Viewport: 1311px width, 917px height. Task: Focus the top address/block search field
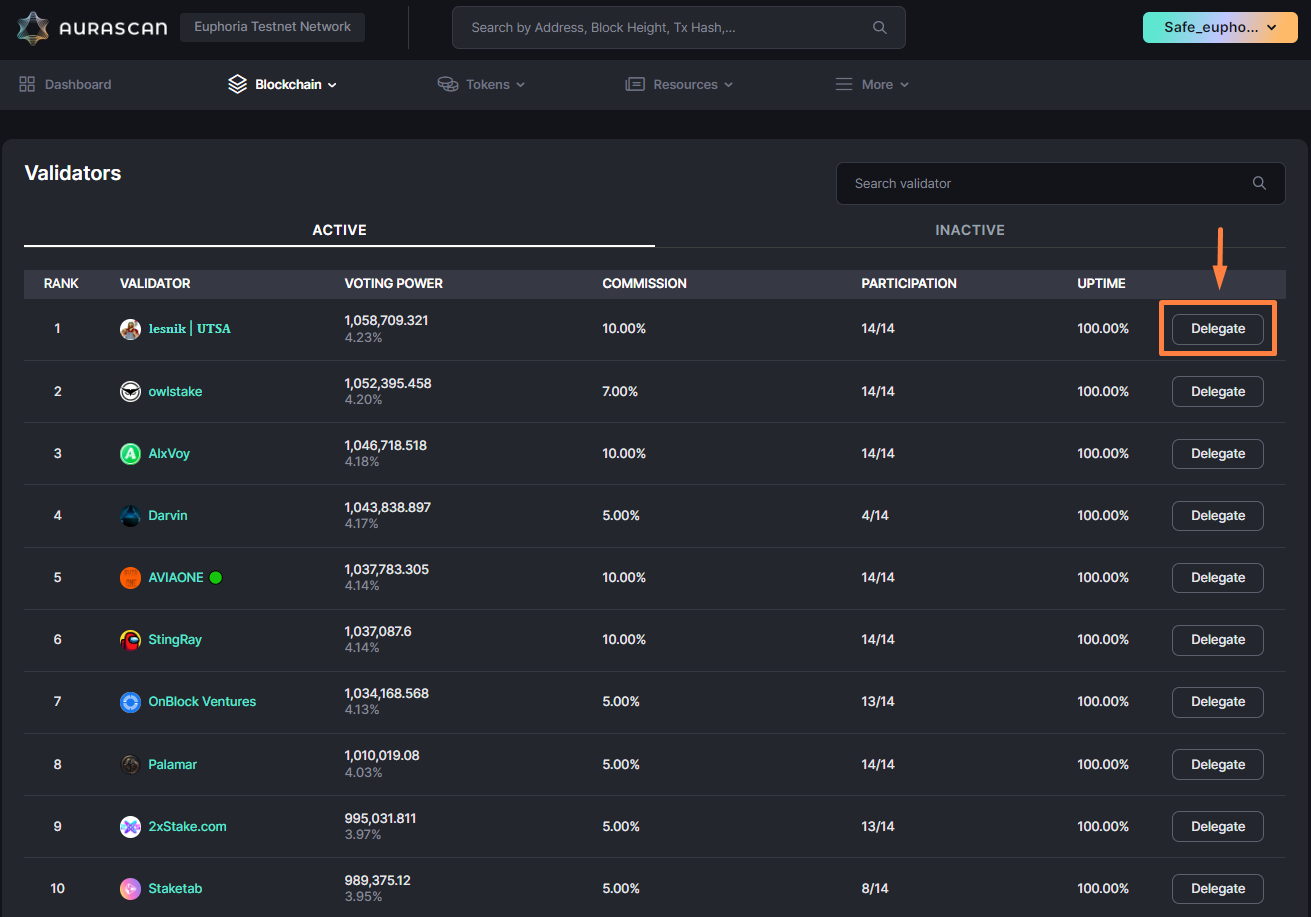point(679,28)
